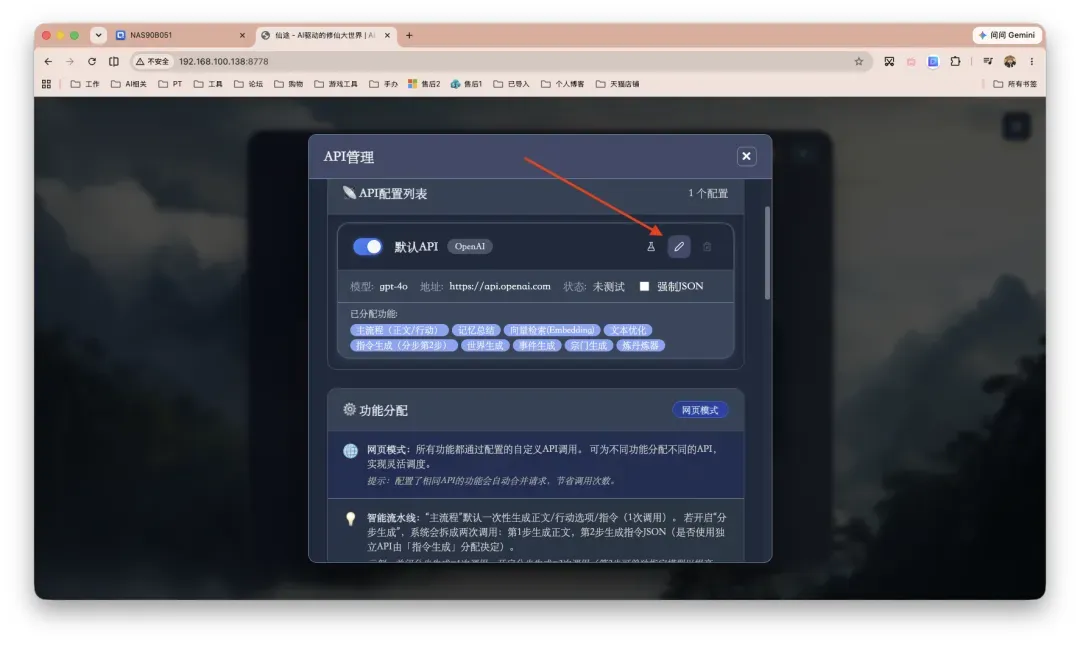Click the 智能流水线 lightbulb icon

[351, 519]
